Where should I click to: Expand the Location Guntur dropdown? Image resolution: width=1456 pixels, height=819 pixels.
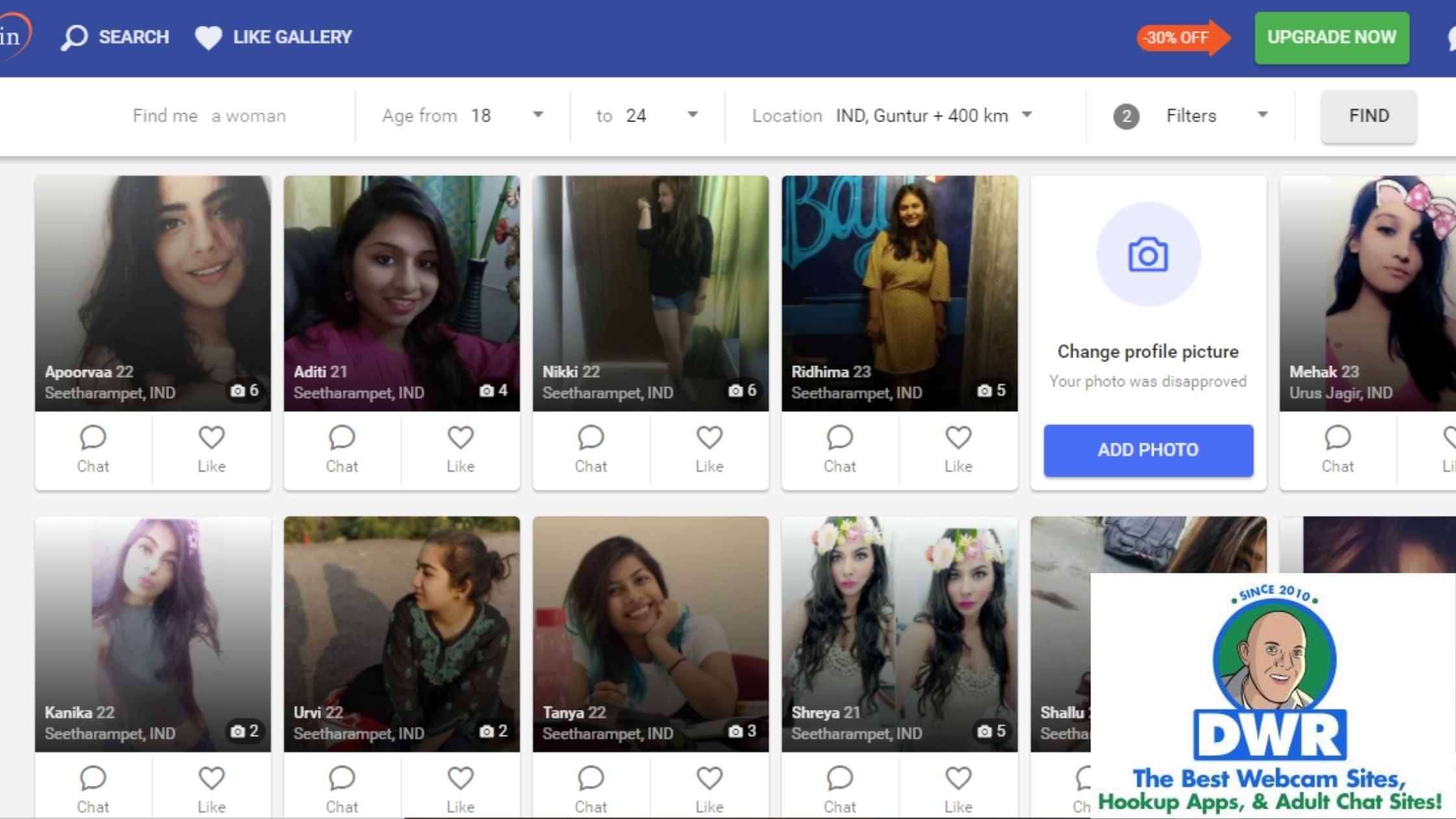point(1026,115)
